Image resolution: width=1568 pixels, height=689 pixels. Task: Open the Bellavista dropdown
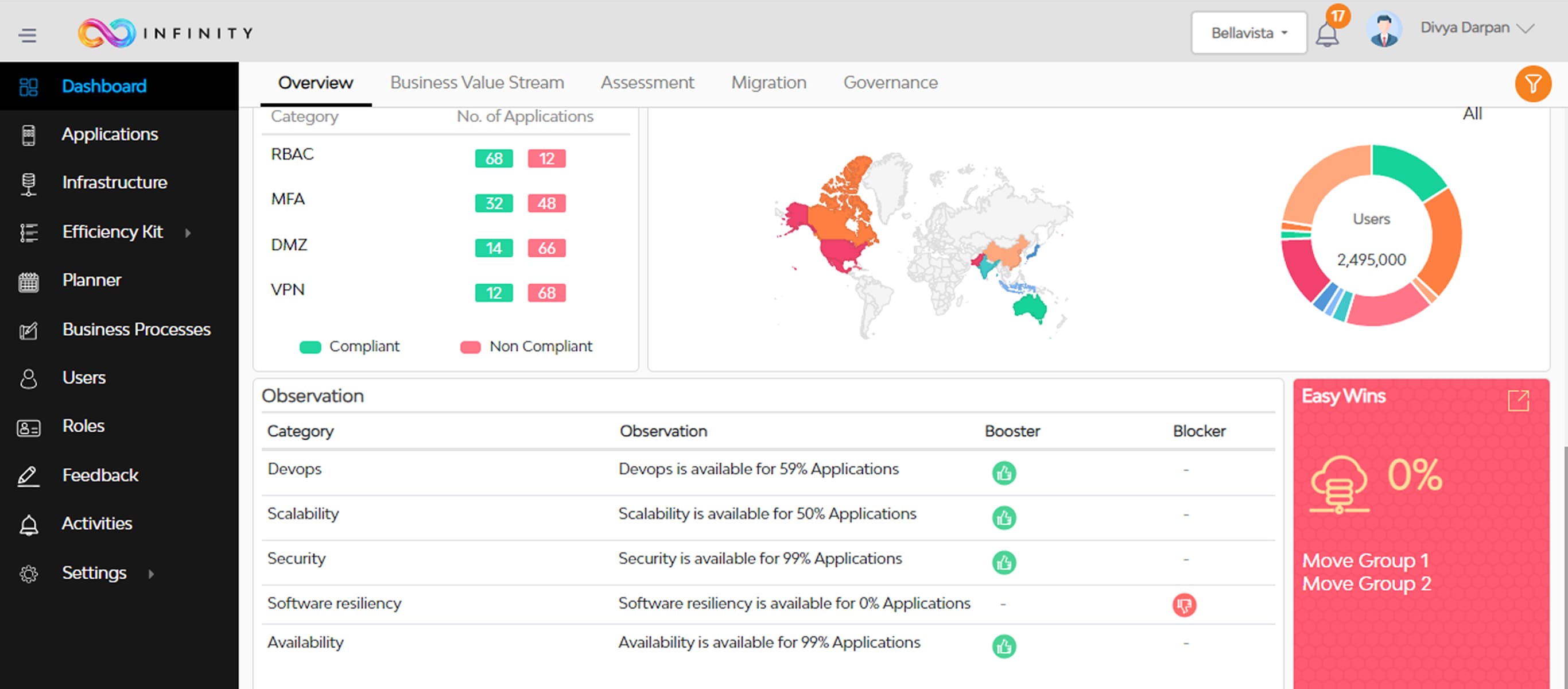(x=1248, y=33)
